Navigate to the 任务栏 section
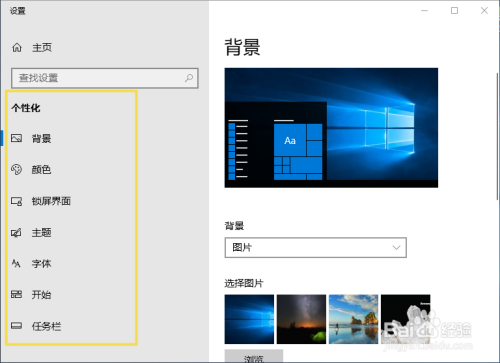 point(46,326)
